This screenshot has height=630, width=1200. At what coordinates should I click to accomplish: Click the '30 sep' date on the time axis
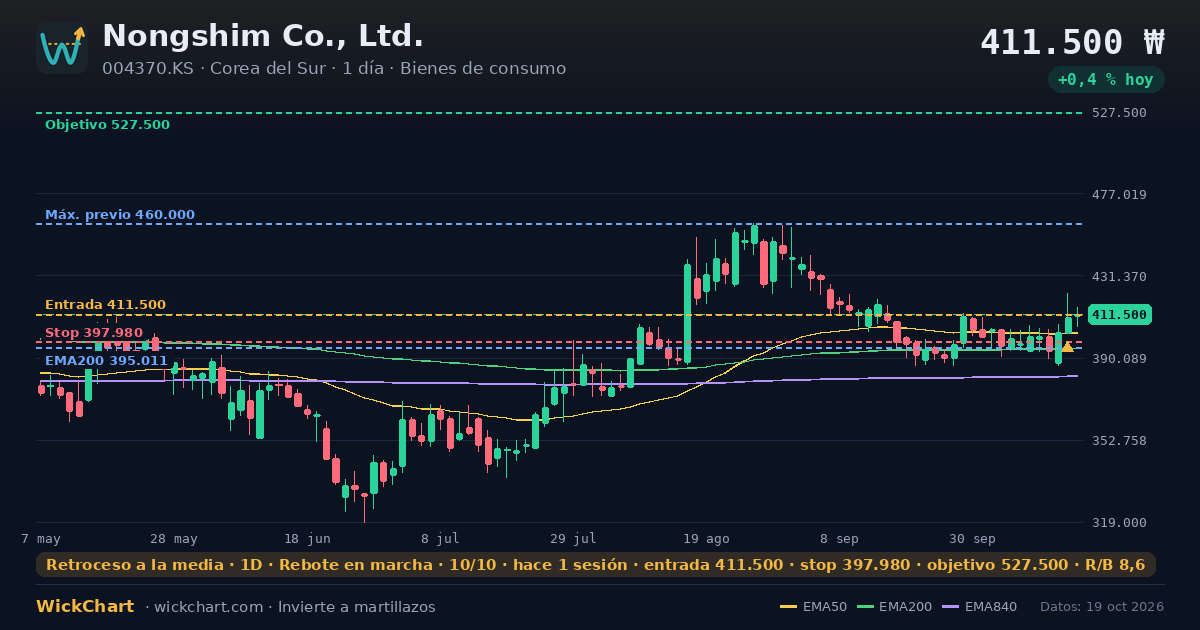[972, 539]
